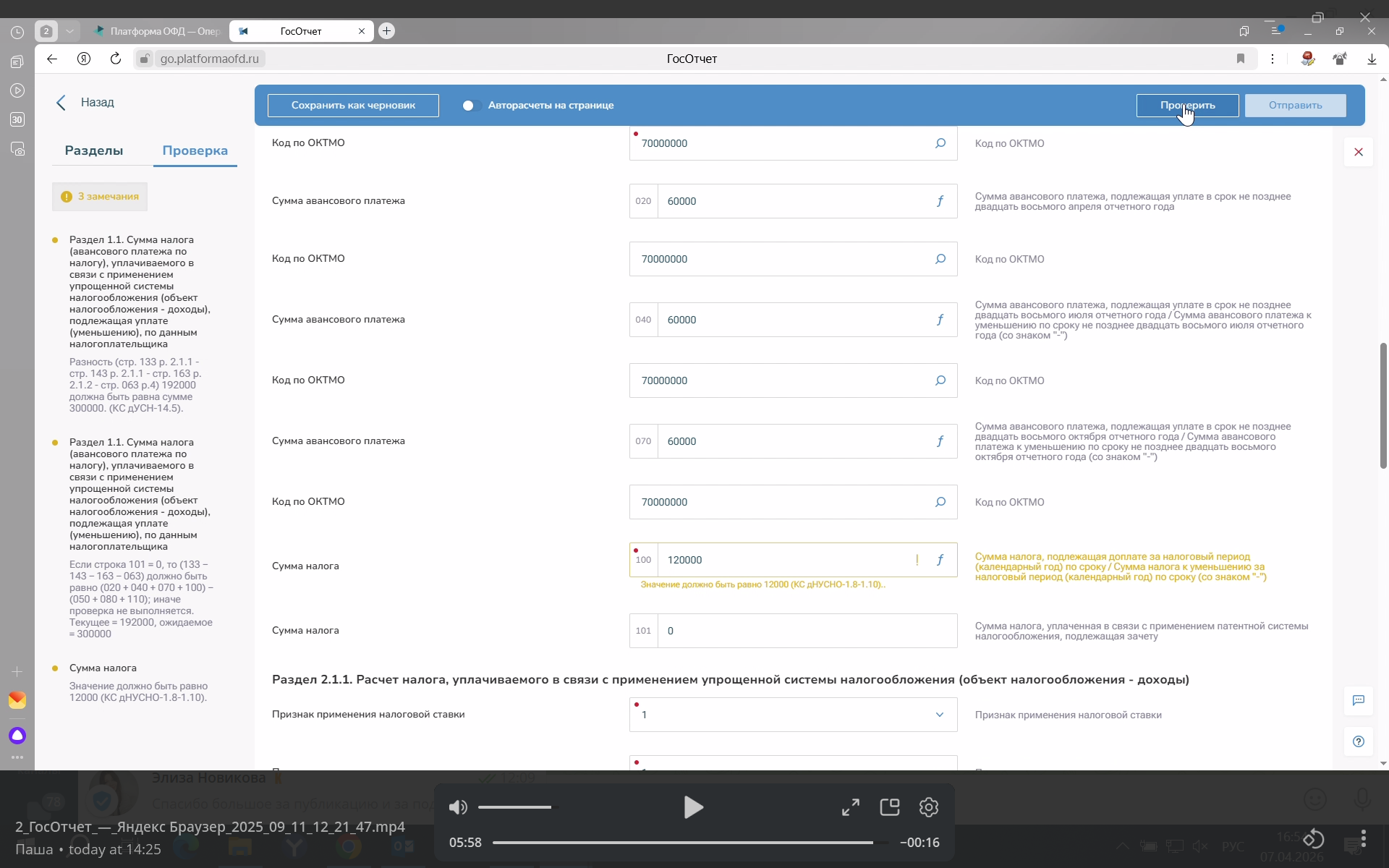Switch to the Разделы tab
Image resolution: width=1389 pixels, height=868 pixels.
[x=94, y=150]
